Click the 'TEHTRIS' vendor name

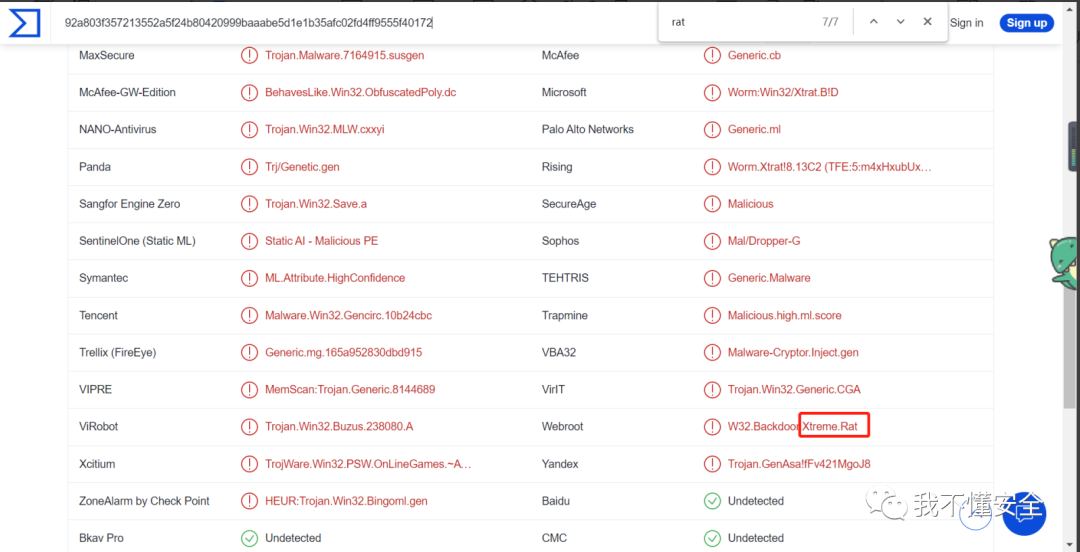565,278
